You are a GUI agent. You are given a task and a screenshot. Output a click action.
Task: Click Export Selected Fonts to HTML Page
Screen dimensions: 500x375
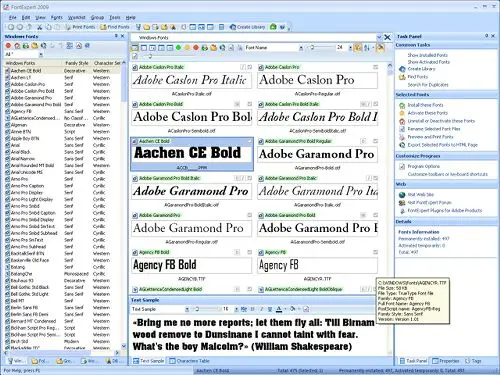442,145
